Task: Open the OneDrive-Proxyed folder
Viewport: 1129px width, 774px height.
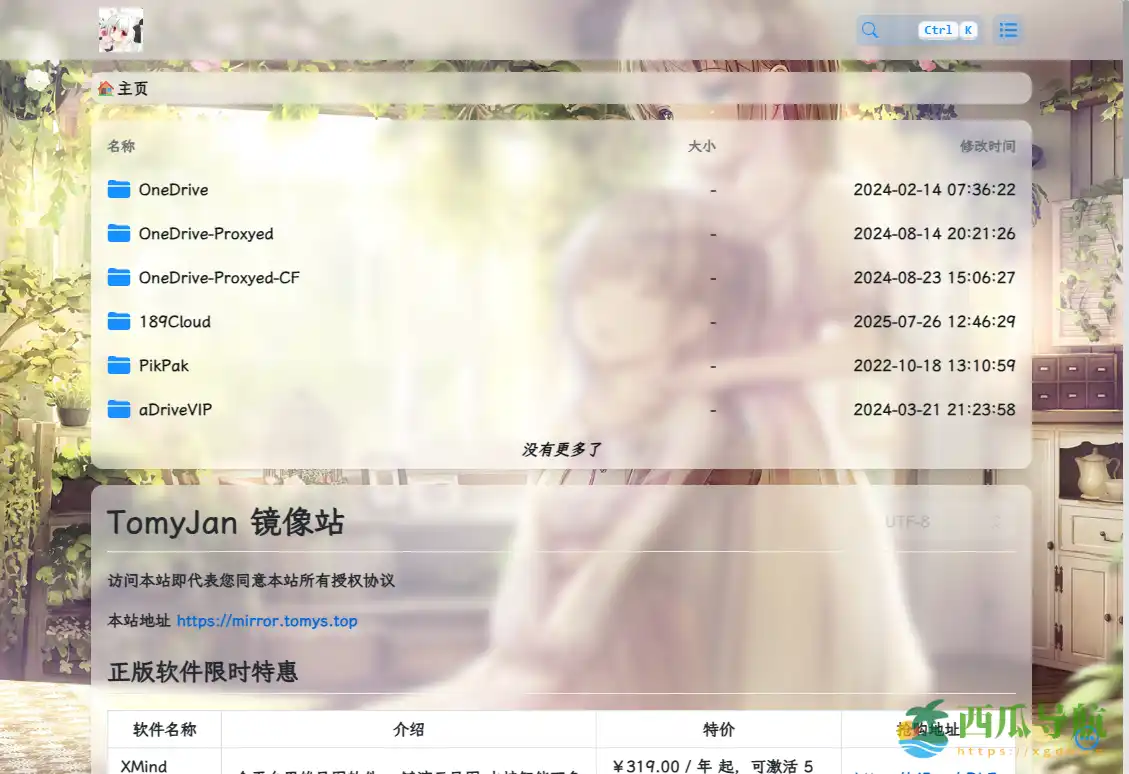Action: (x=205, y=233)
